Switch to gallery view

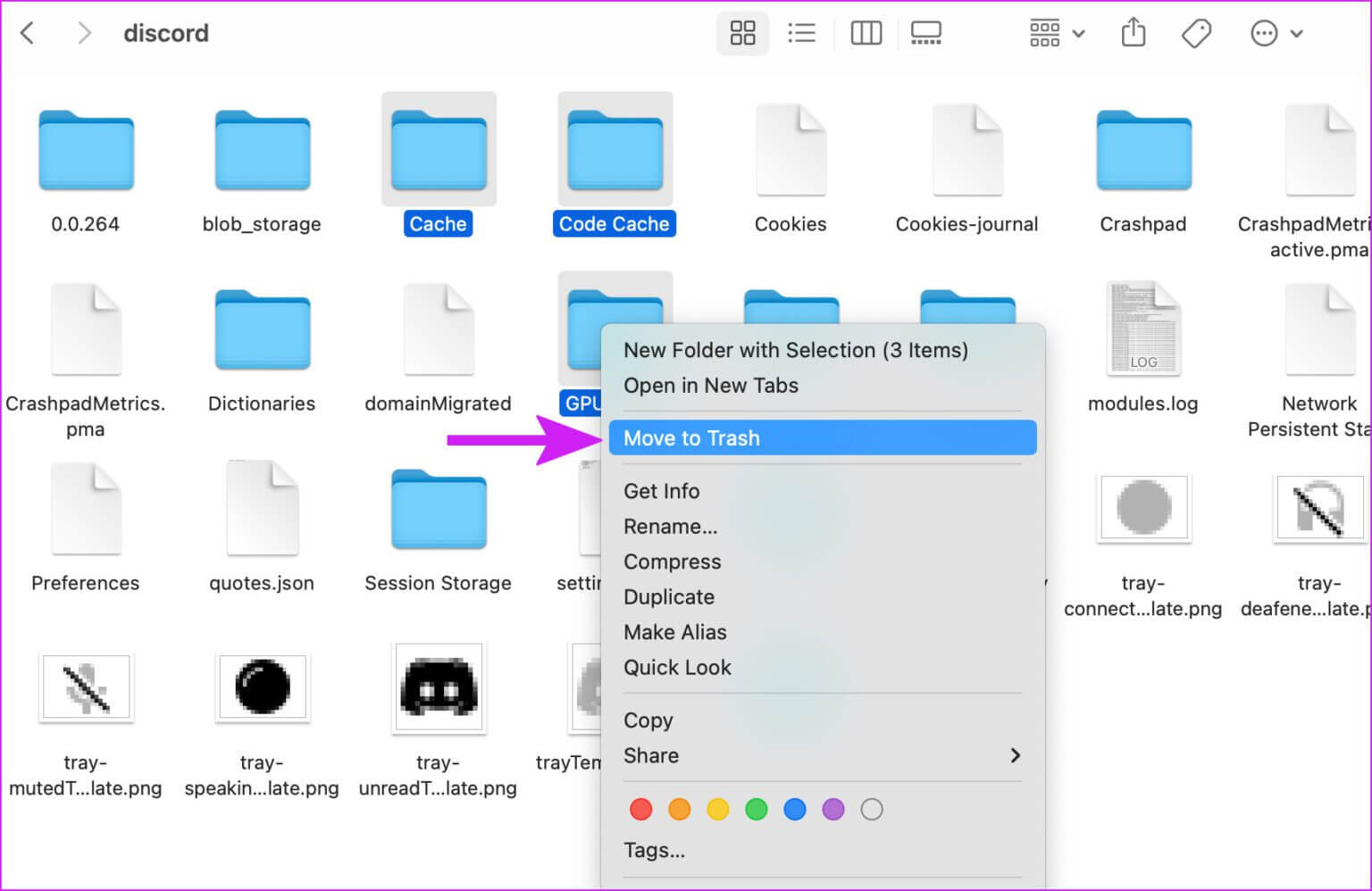(925, 33)
